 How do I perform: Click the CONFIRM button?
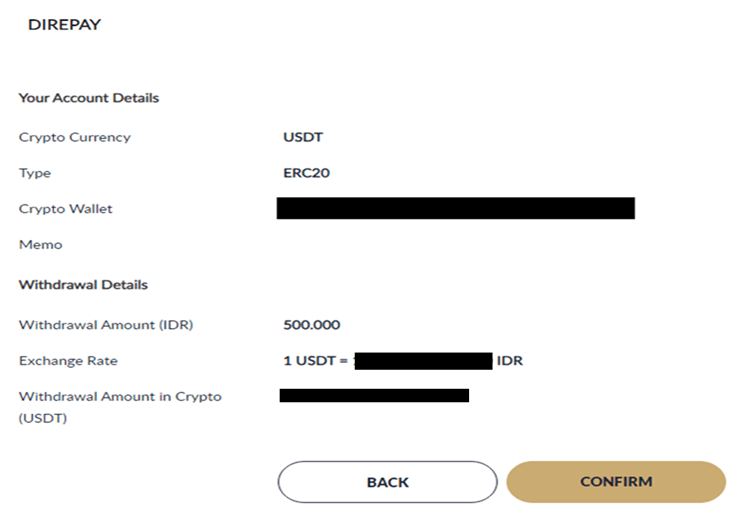tap(616, 482)
